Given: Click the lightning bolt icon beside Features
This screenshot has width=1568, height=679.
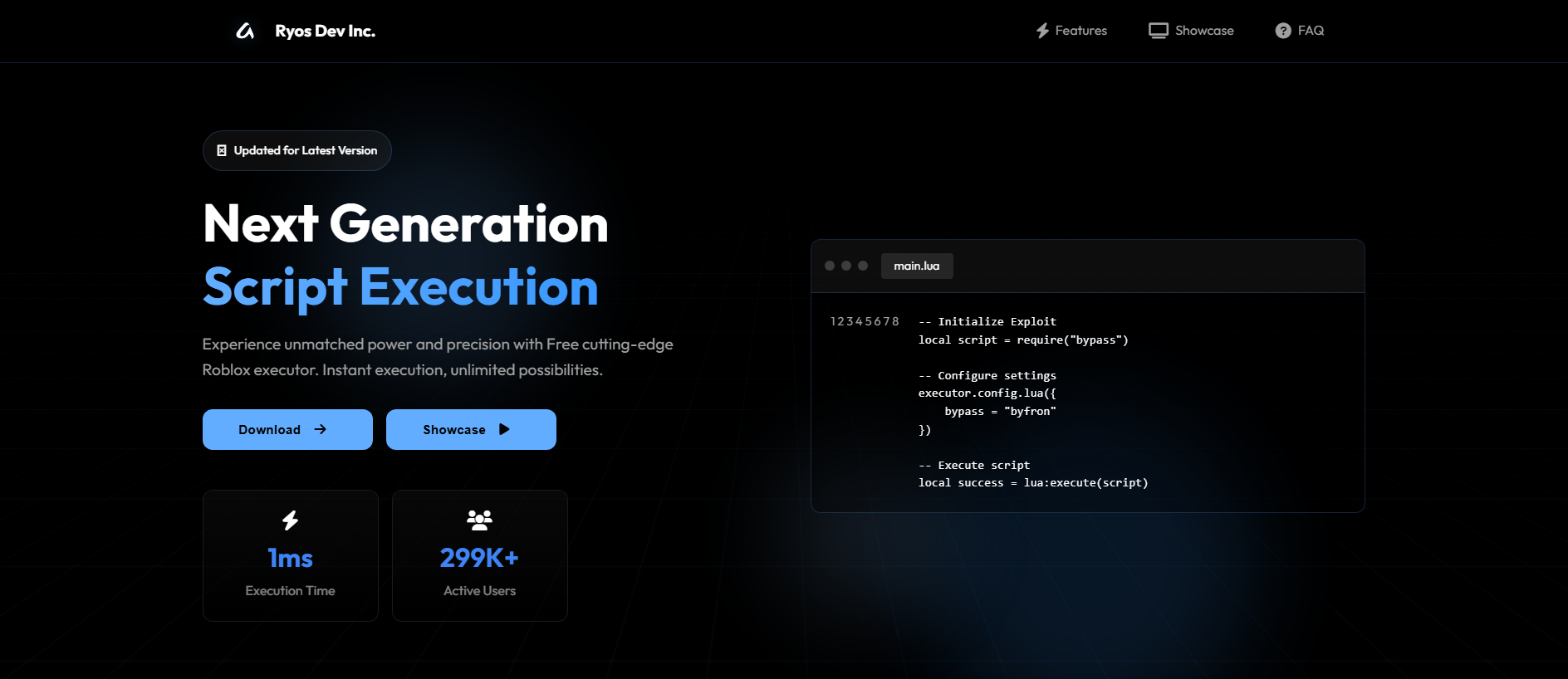Looking at the screenshot, I should pos(1042,31).
